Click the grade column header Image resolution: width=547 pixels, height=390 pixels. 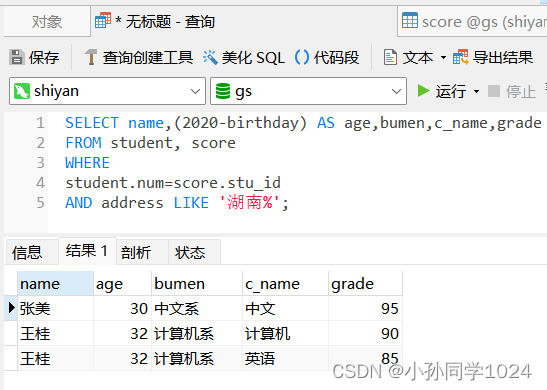coord(365,284)
